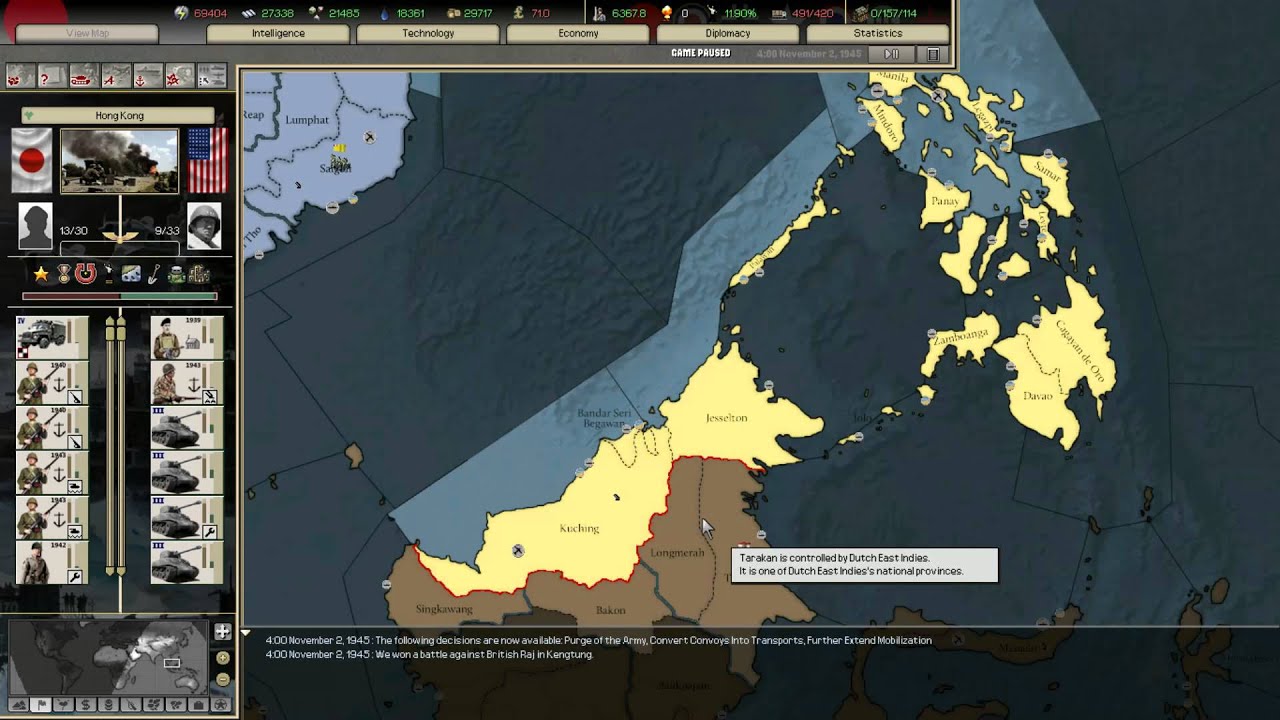Viewport: 1280px width, 720px height.
Task: Click the United States flag in battle panel
Action: pyautogui.click(x=207, y=160)
